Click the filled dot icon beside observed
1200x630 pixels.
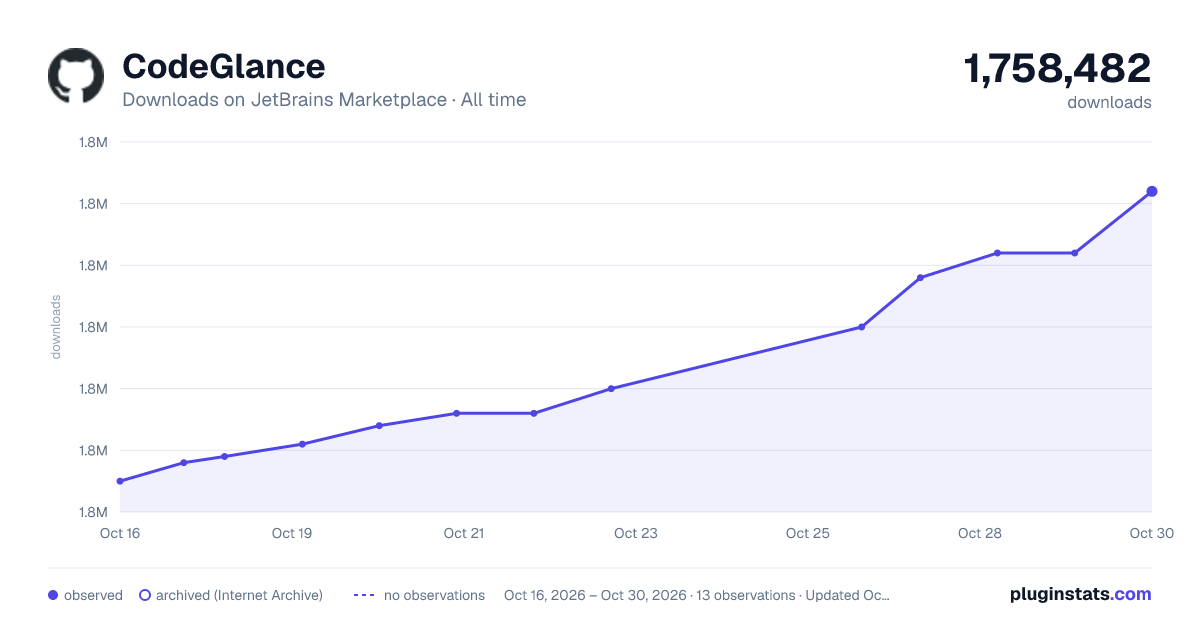point(53,595)
